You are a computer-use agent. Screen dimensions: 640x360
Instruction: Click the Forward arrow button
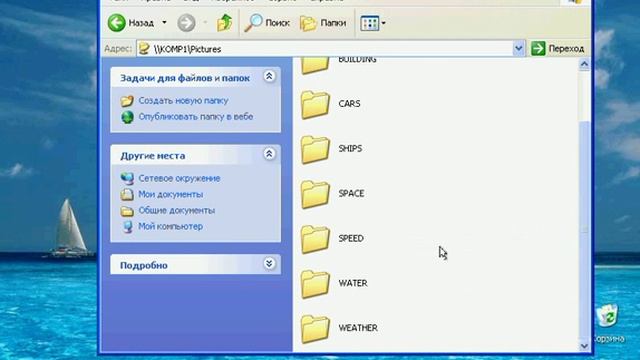(186, 23)
